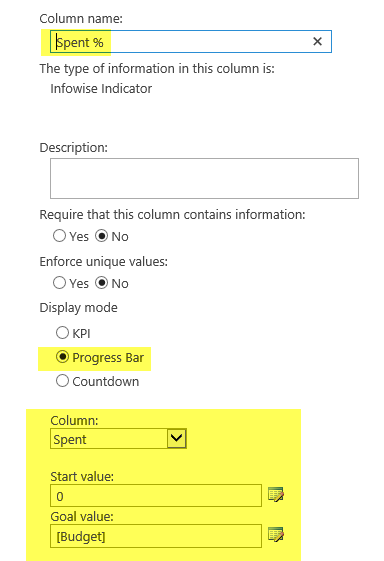Click the Infowise Indicator type text
The image size is (384, 561).
click(101, 89)
